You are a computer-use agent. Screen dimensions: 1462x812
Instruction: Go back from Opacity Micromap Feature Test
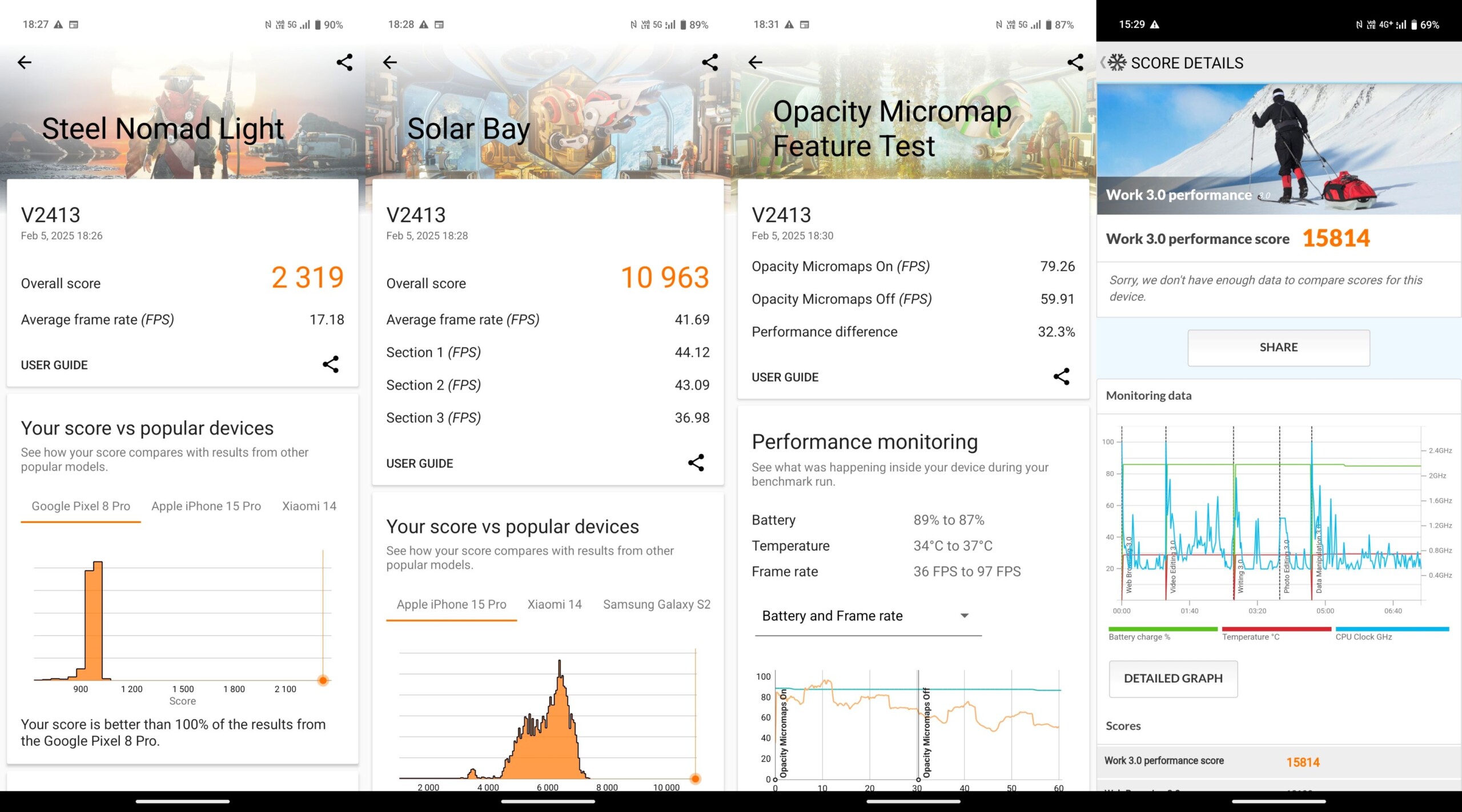756,62
